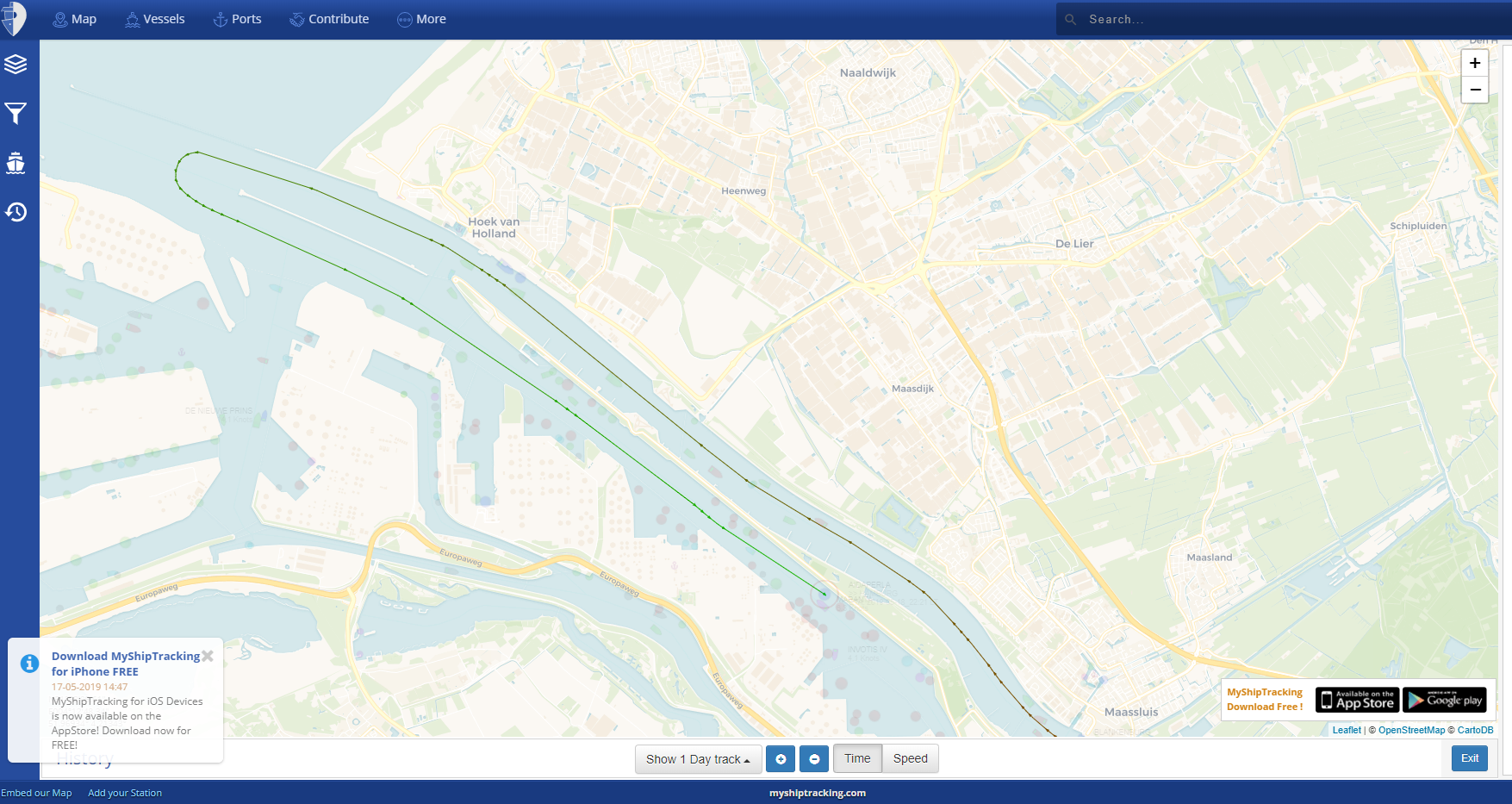This screenshot has height=804, width=1512.
Task: Click MyShipTracking Download Free text
Action: [x=1265, y=700]
